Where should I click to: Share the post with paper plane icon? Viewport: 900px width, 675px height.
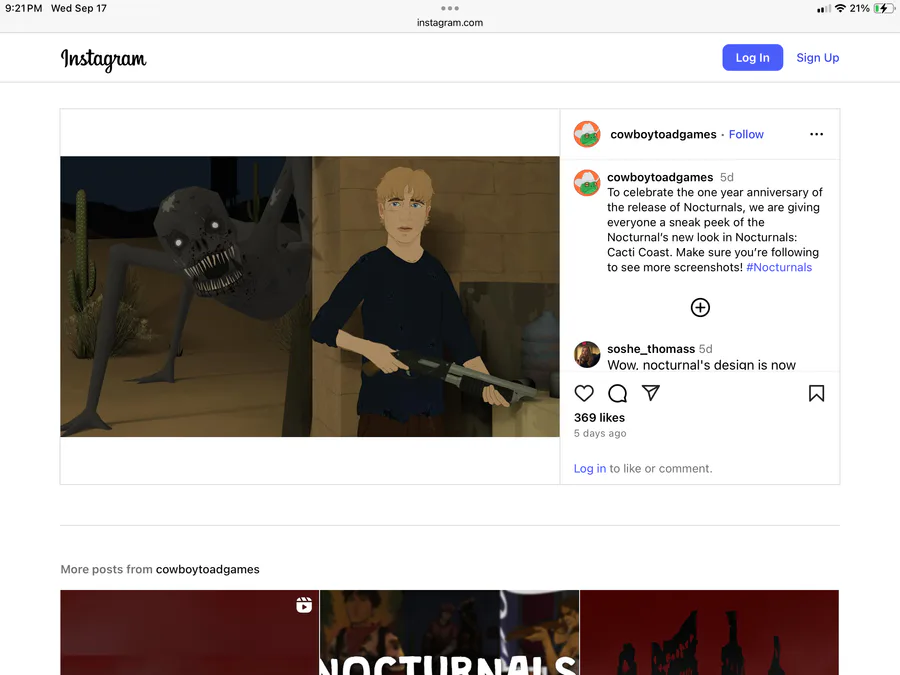650,393
